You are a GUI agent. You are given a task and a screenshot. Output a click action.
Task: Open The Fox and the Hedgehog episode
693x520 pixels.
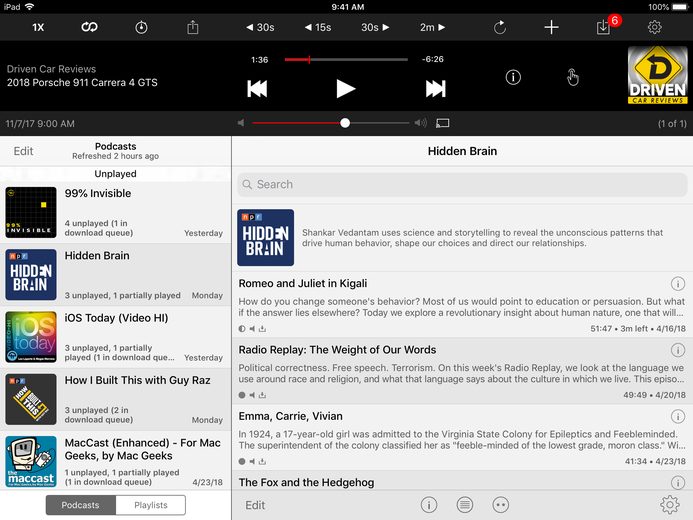click(462, 480)
